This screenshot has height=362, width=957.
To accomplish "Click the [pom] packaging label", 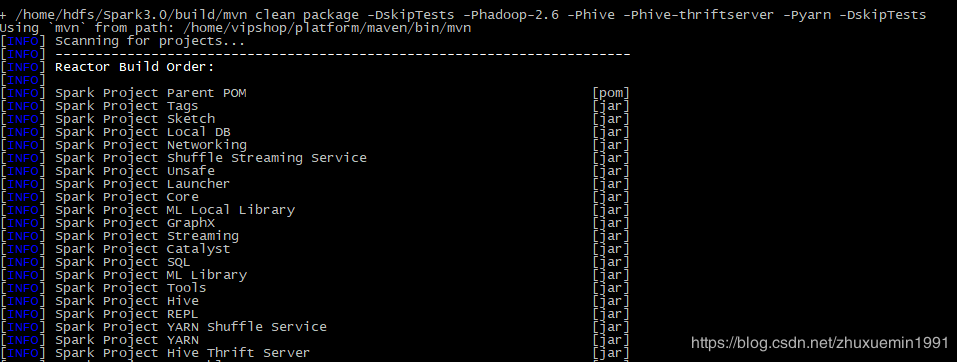I will tap(611, 93).
